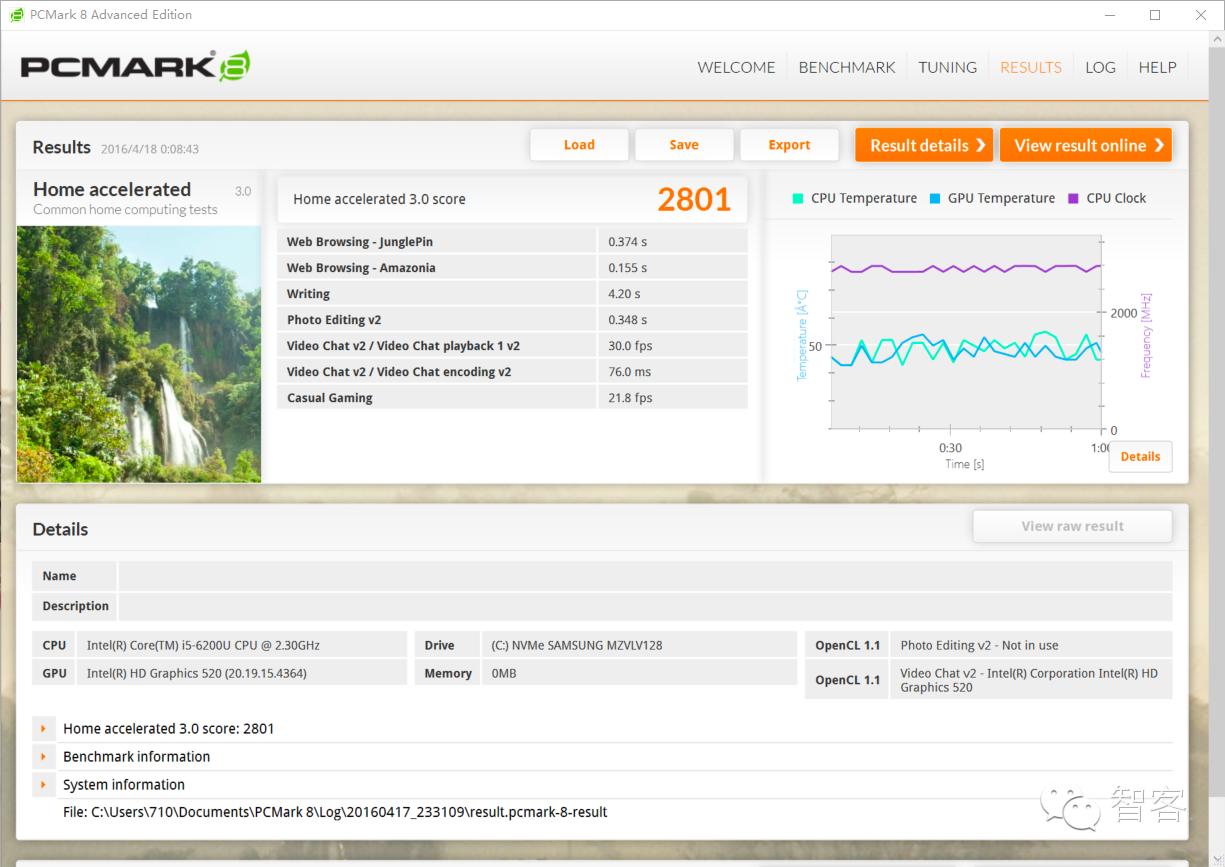Switch to the BENCHMARK tab
Screen dimensions: 1225x867
pyautogui.click(x=846, y=67)
